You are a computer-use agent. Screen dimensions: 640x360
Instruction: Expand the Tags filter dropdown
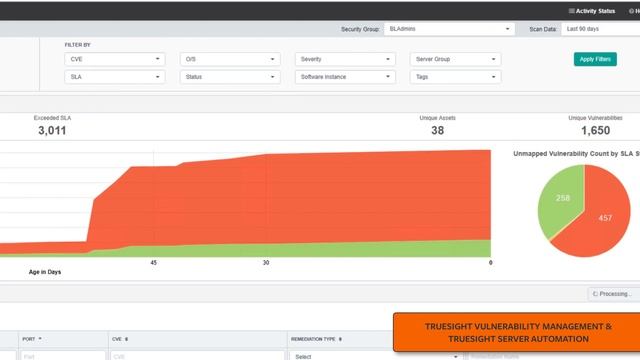pos(456,77)
